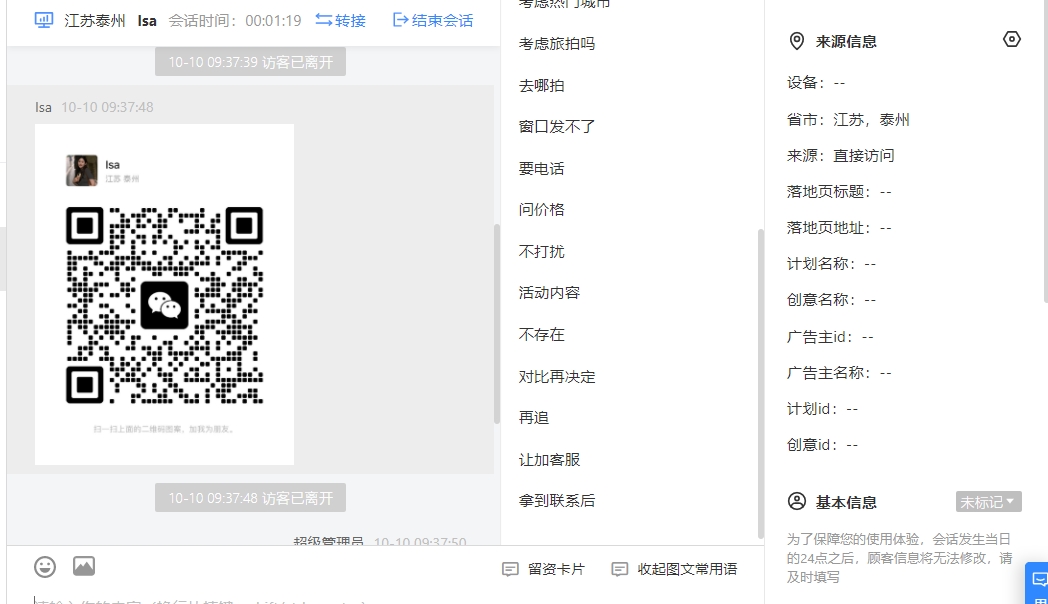The width and height of the screenshot is (1048, 604).
Task: Click the blue chat widget icon at bottom right
Action: coord(1038,581)
